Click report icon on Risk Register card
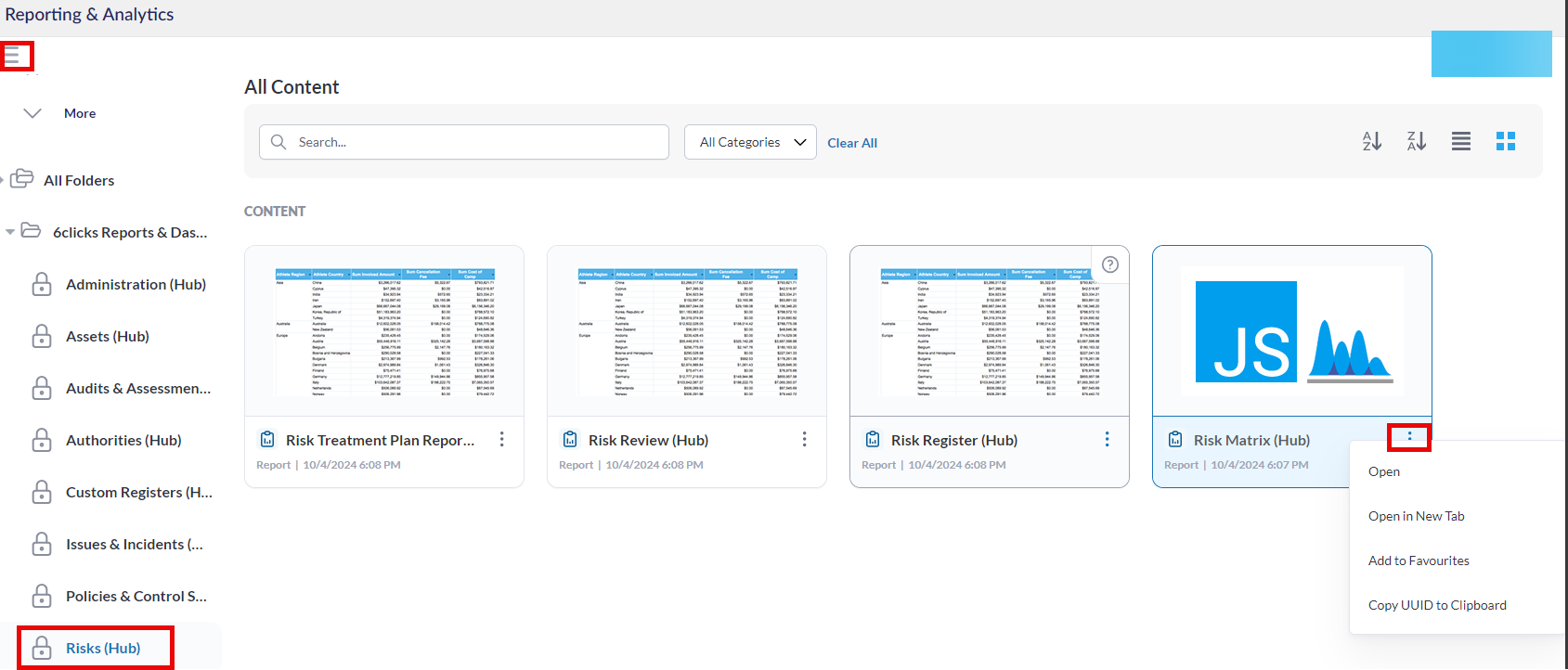This screenshot has width=1568, height=670. (873, 440)
